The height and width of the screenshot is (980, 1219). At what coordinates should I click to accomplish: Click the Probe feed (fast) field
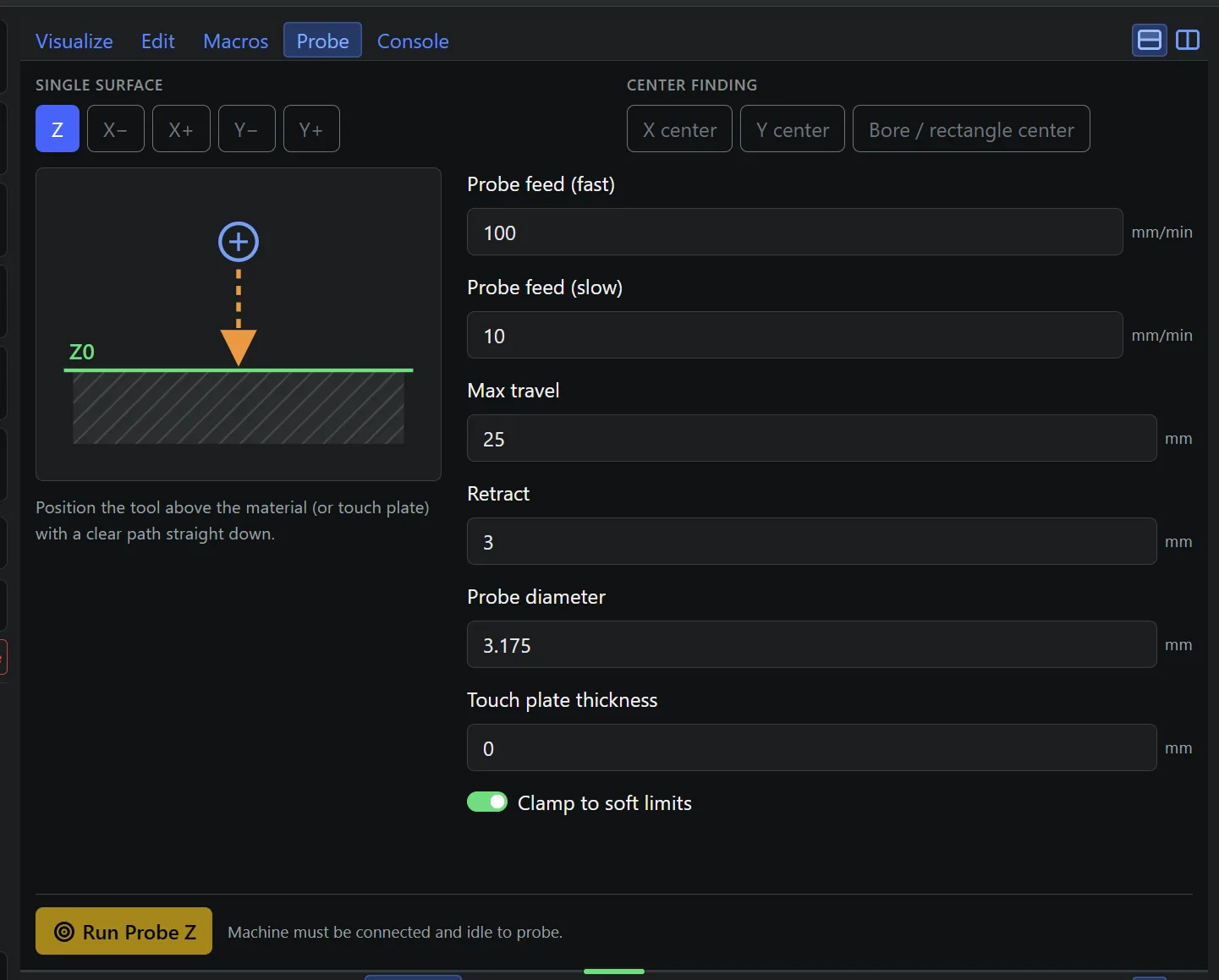click(795, 232)
